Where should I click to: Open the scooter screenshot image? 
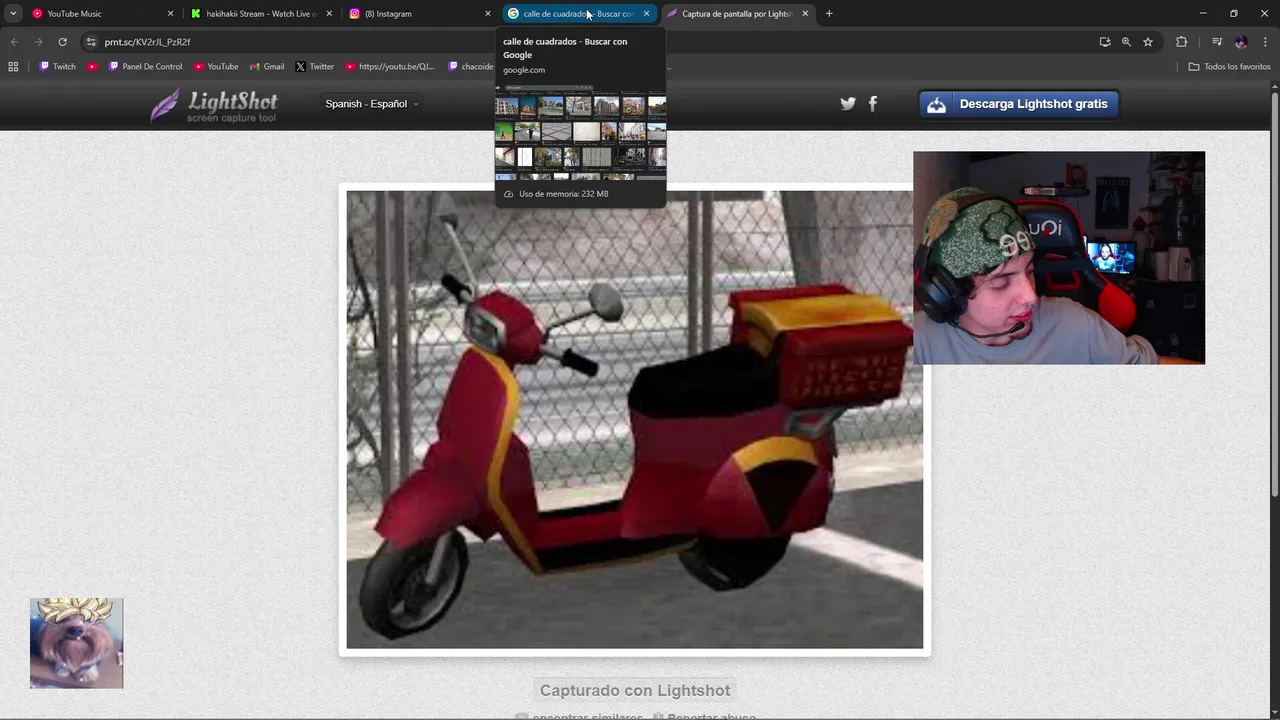pos(634,420)
